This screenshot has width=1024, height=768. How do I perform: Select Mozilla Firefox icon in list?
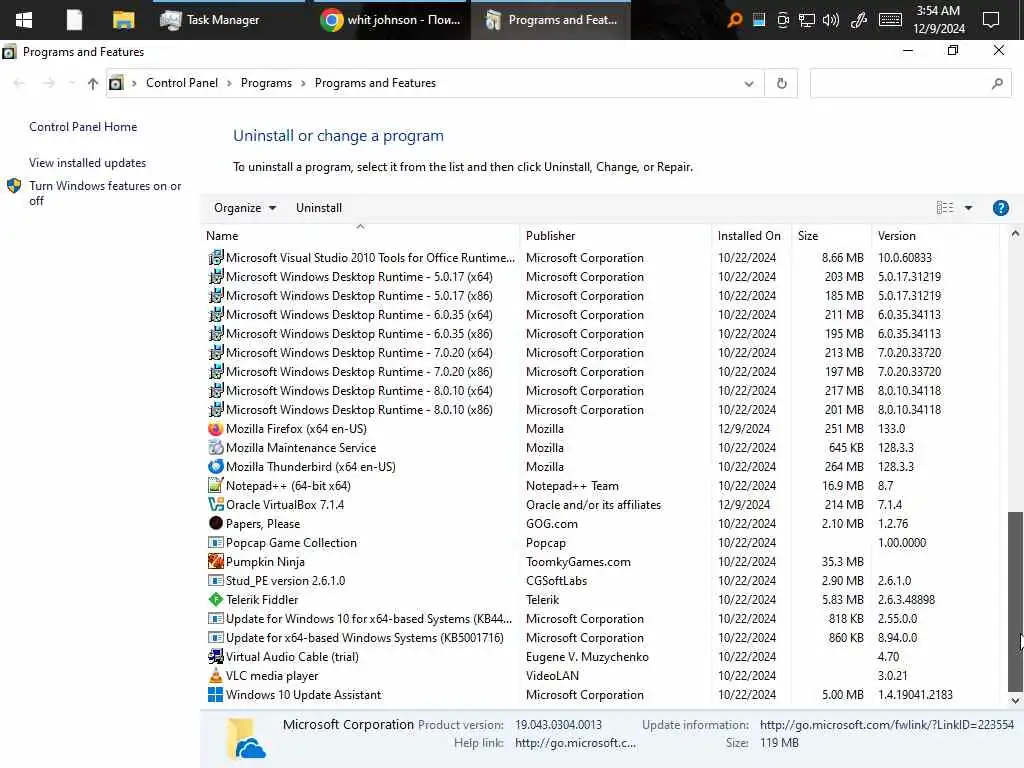pyautogui.click(x=216, y=429)
